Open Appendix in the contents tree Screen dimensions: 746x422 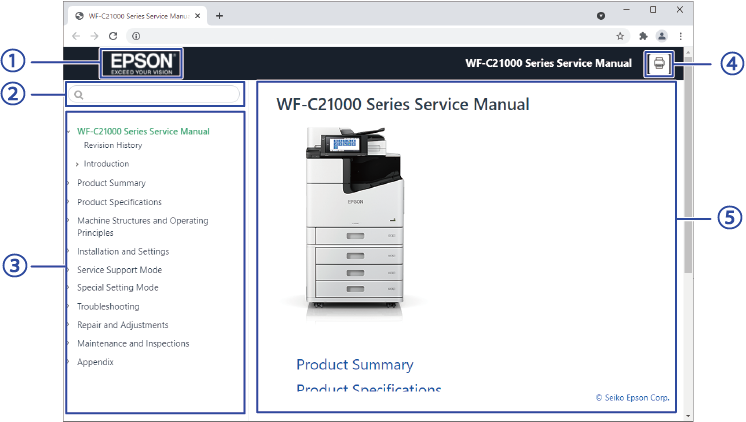95,362
